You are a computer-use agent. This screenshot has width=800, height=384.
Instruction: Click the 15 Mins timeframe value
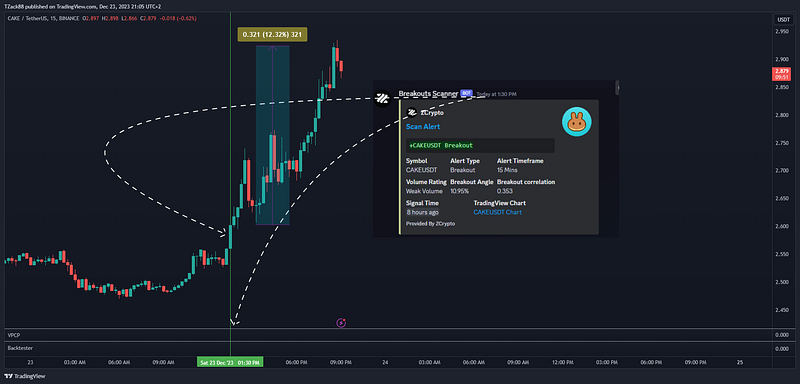click(x=507, y=170)
